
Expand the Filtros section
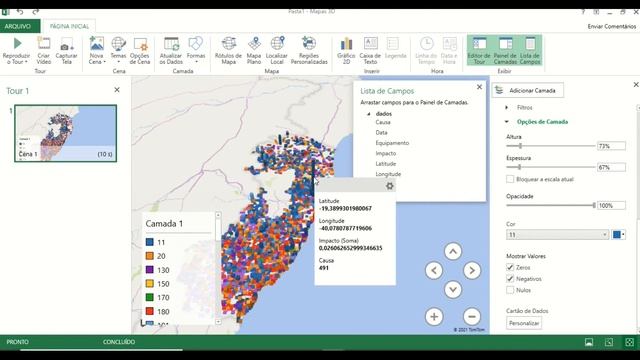(507, 107)
